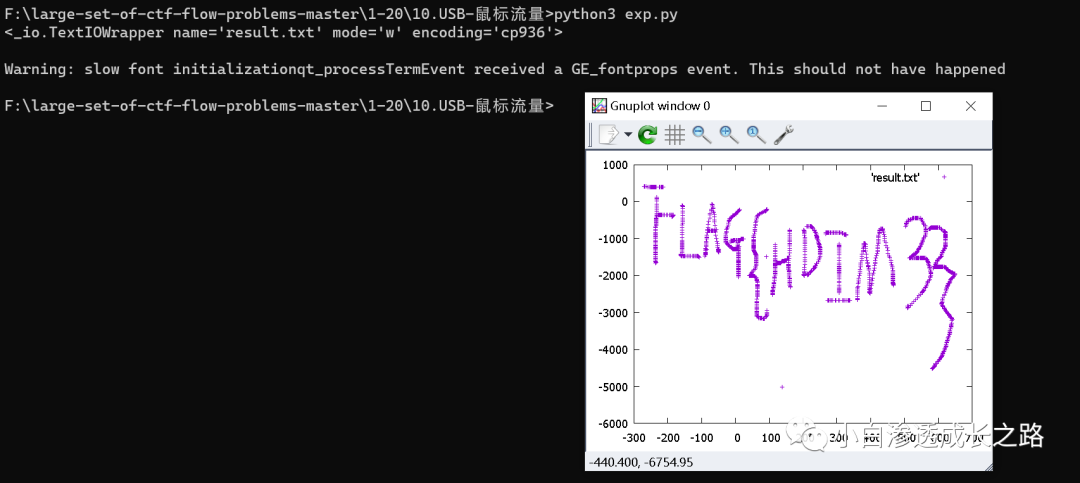
Task: Click the 'python3 exp.py' command text
Action: click(615, 14)
